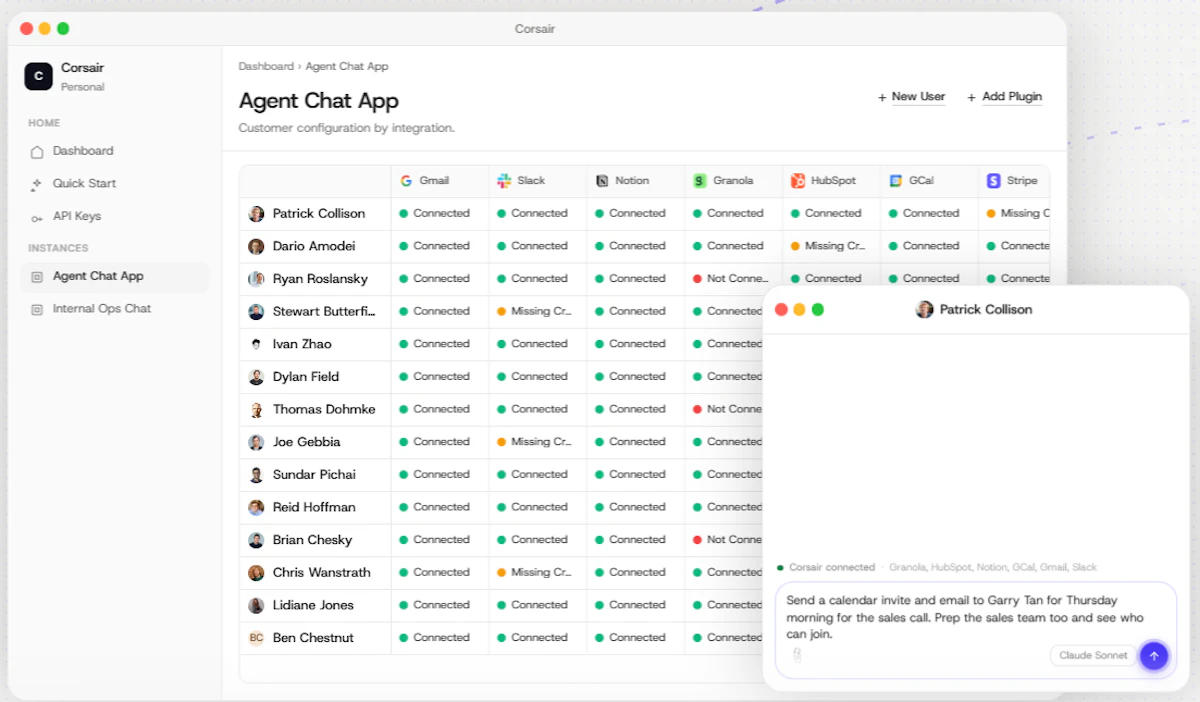The image size is (1200, 702).
Task: Click Dylan Field's avatar in the table
Action: [x=257, y=377]
